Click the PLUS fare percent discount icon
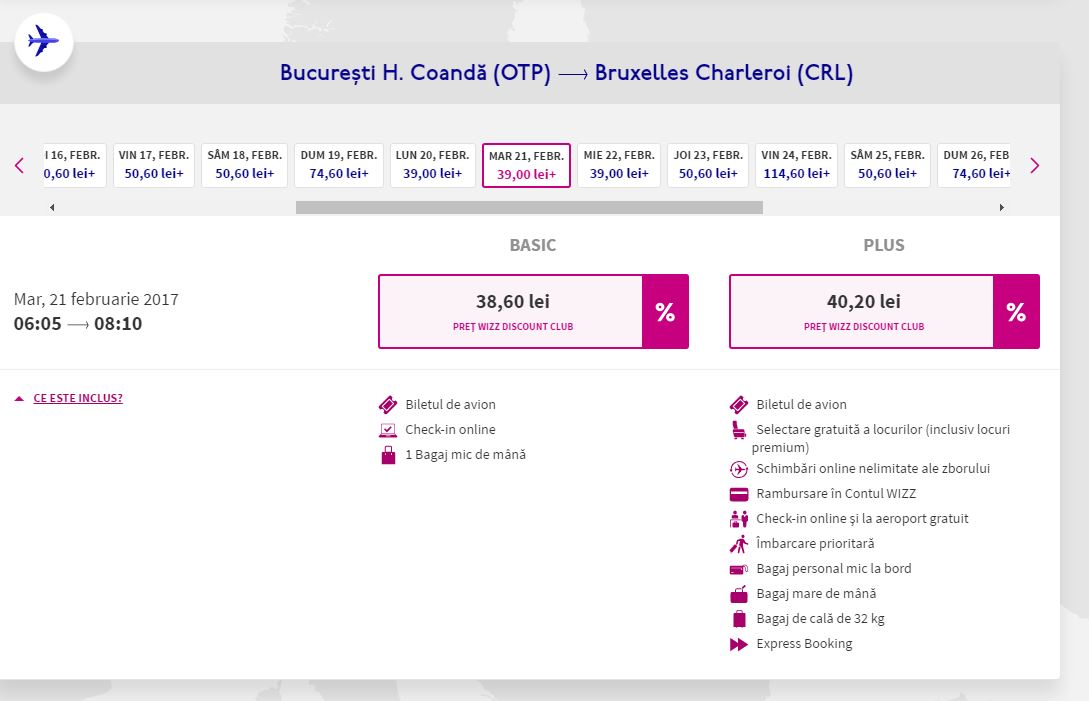This screenshot has width=1089, height=701. 1016,312
